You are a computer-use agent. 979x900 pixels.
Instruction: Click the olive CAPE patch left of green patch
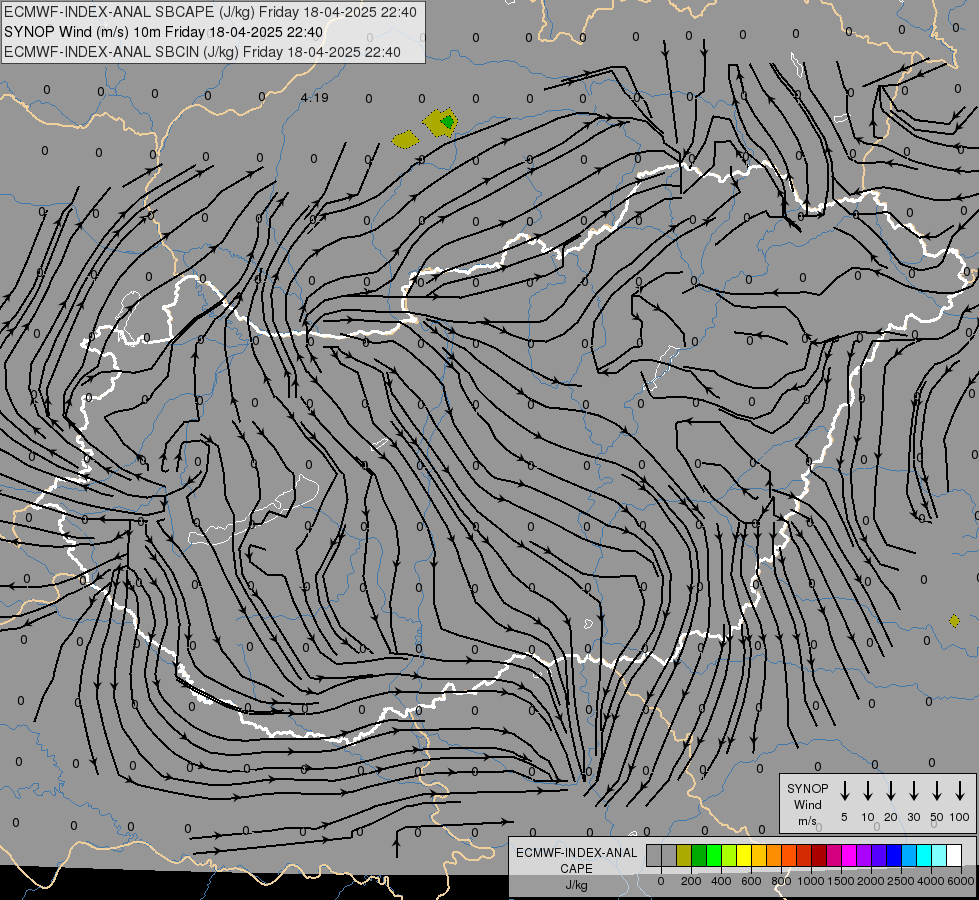point(405,139)
